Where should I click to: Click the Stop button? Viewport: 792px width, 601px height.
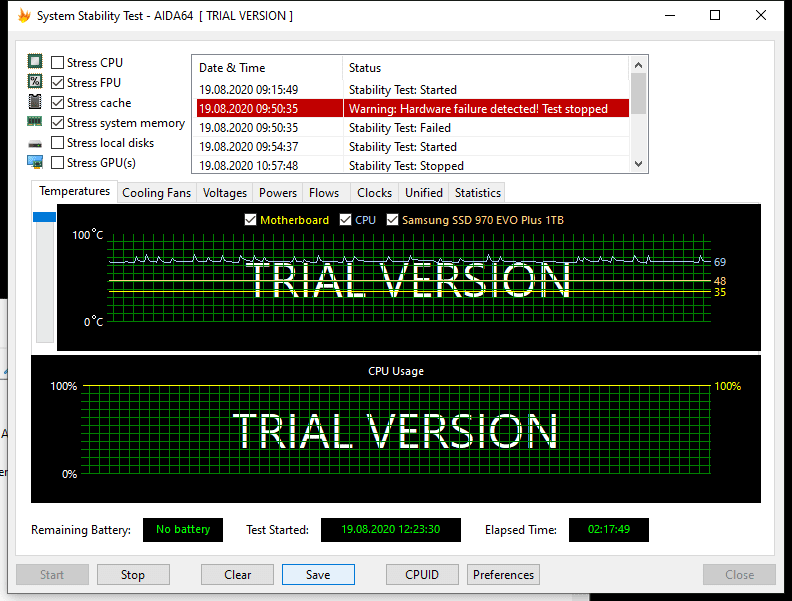133,575
